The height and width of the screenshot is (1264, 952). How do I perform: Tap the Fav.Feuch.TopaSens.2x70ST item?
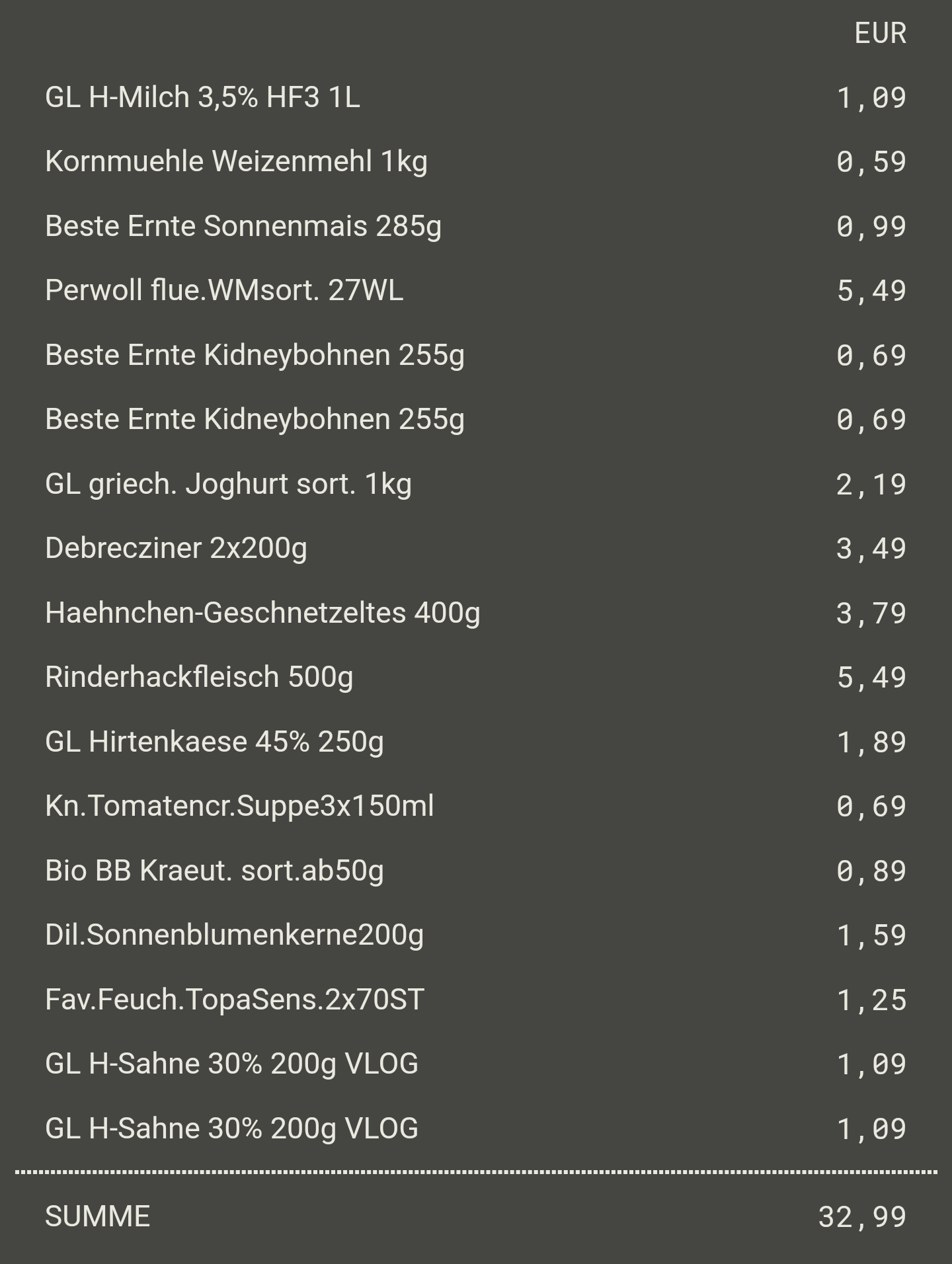[234, 1000]
